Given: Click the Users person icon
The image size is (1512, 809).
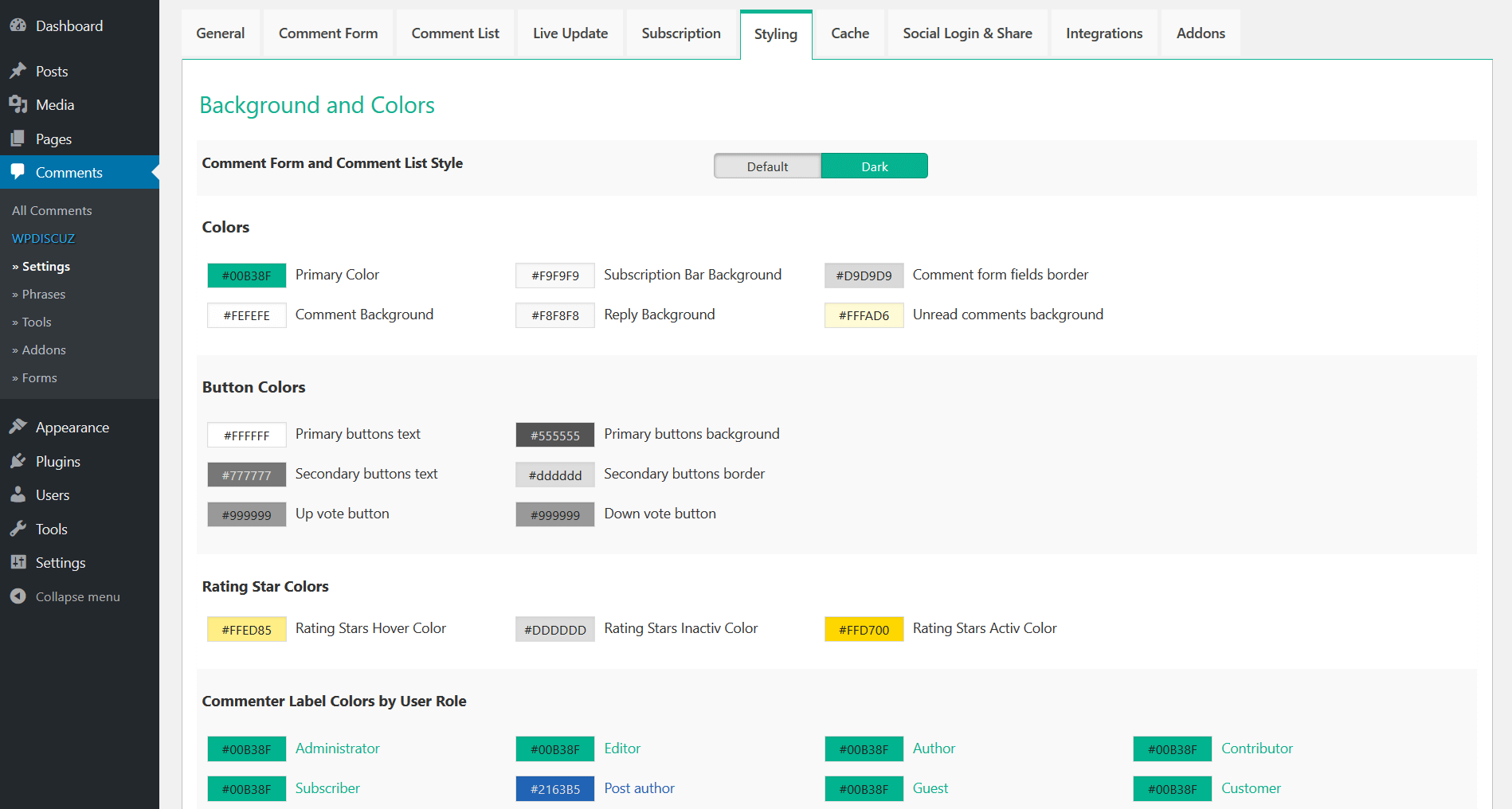Looking at the screenshot, I should [18, 494].
